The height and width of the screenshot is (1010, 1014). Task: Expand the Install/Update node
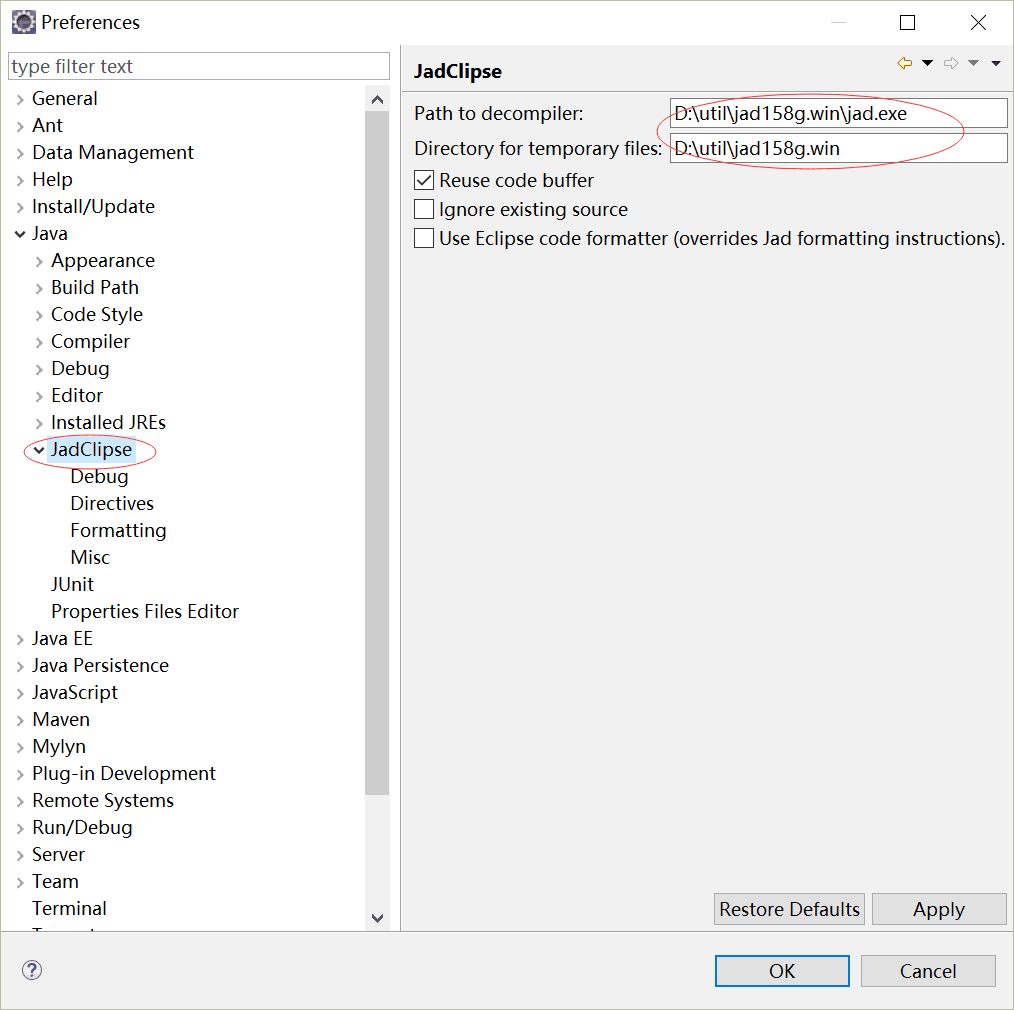(x=20, y=207)
